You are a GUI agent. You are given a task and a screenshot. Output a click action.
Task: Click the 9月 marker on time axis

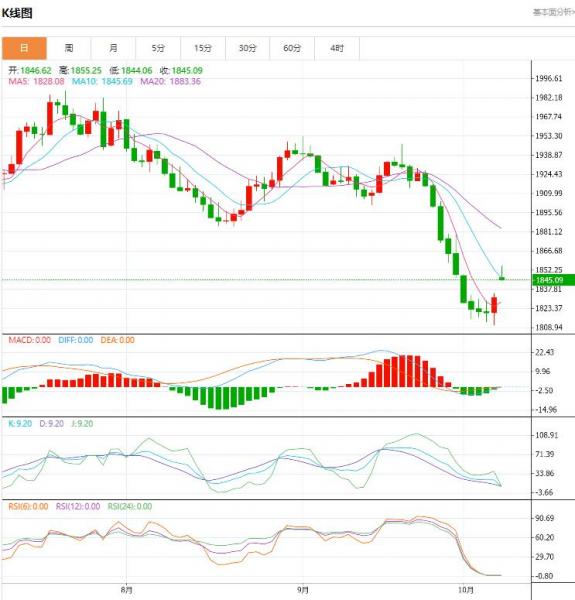coord(303,590)
